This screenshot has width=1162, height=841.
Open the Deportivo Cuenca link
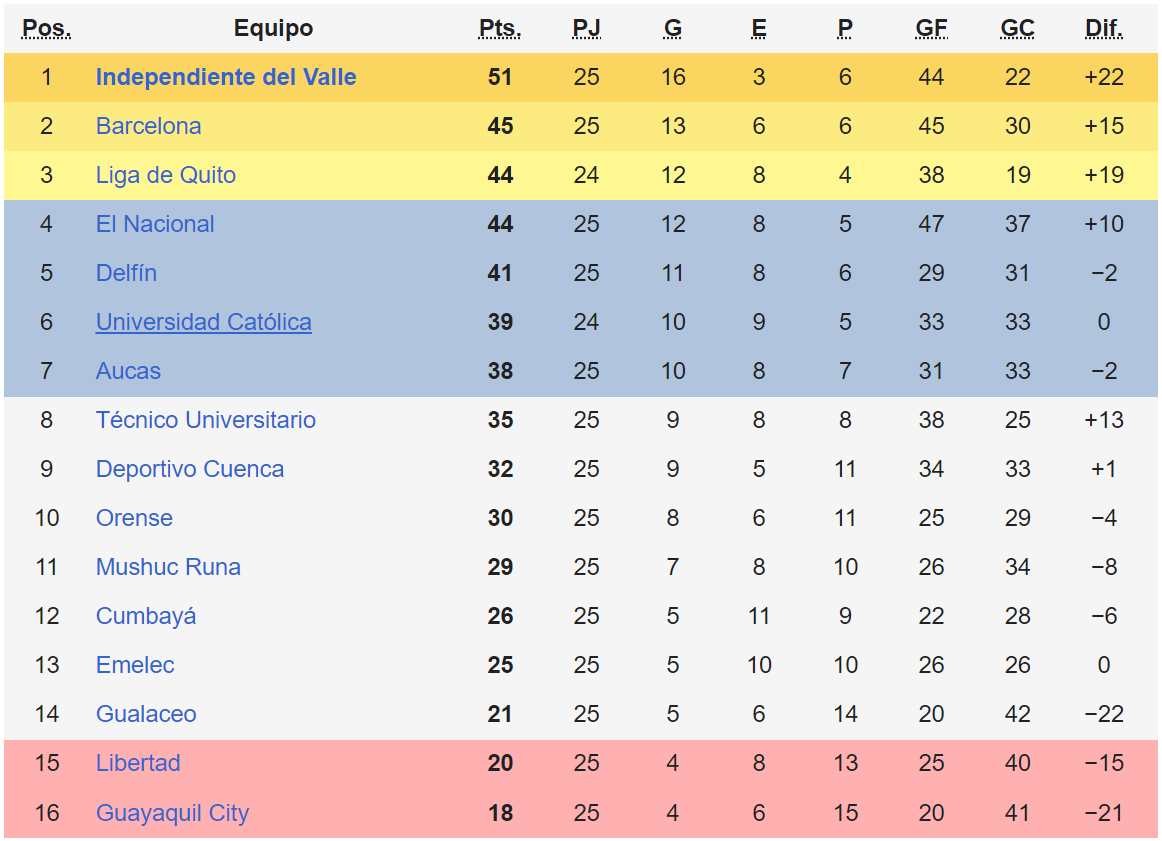pyautogui.click(x=189, y=470)
